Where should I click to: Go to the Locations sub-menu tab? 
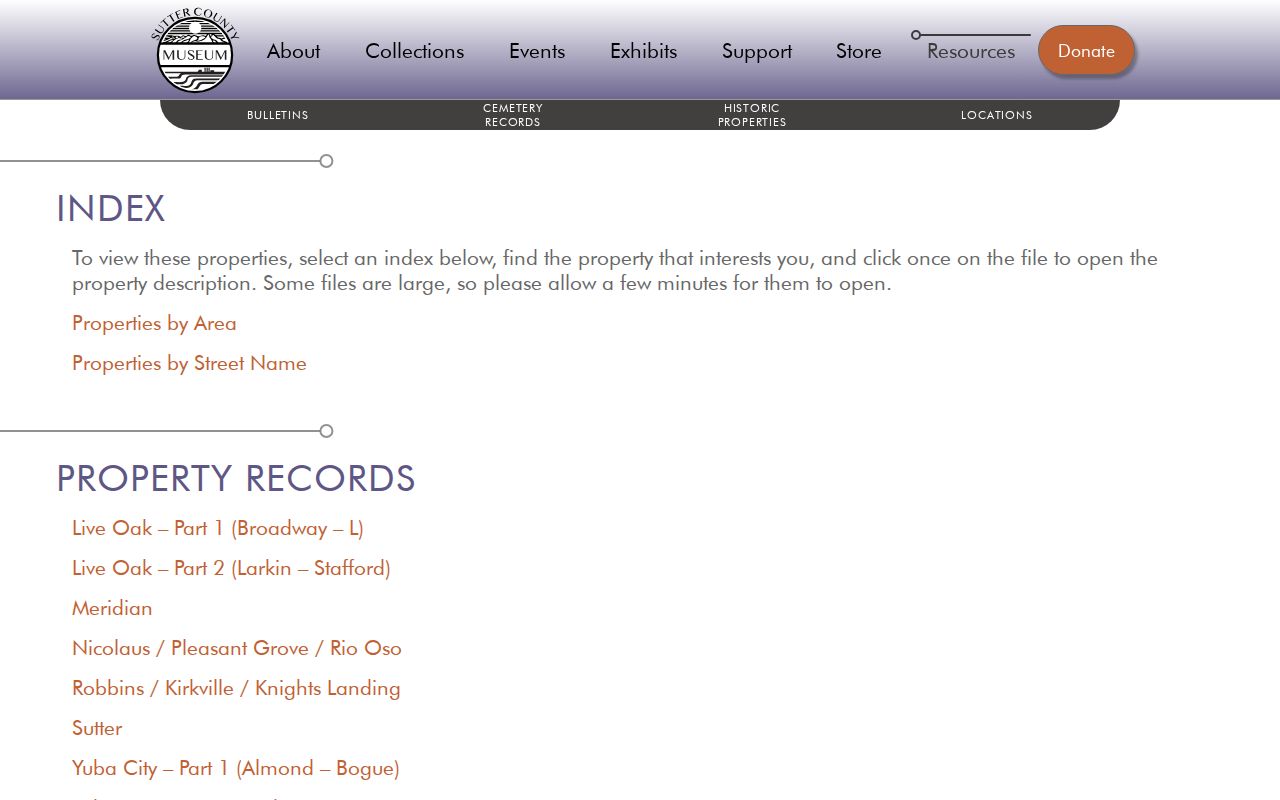(x=997, y=115)
